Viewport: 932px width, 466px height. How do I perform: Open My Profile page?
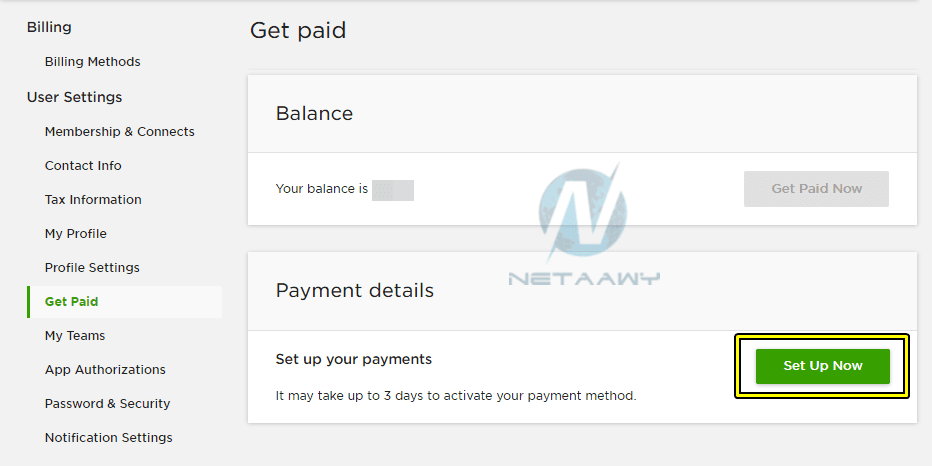tap(75, 234)
